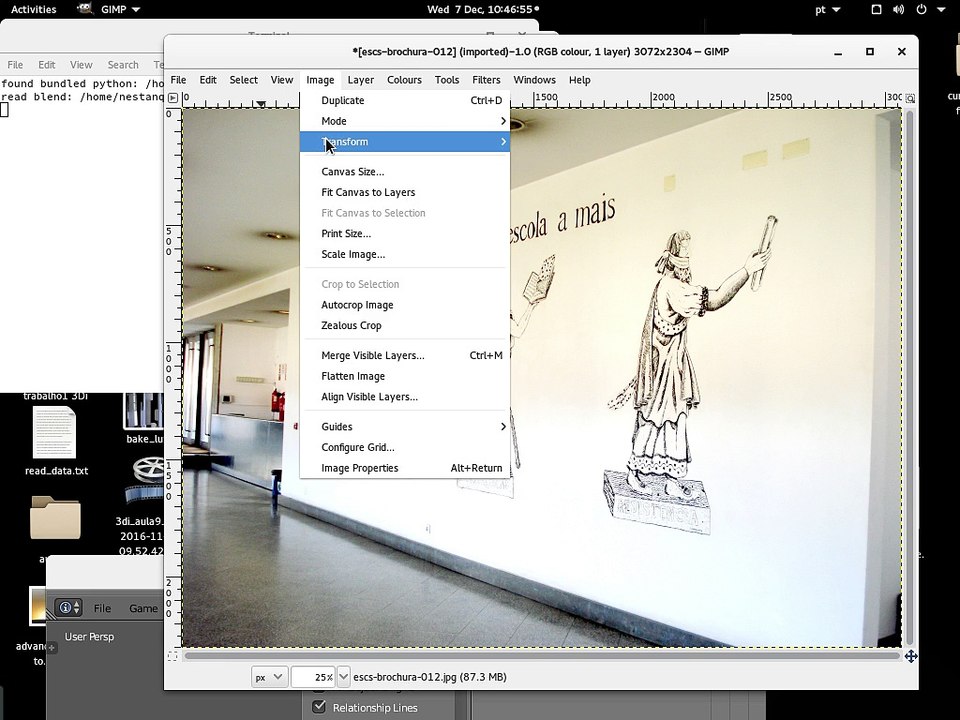
Task: Open GIMP's File menu
Action: tap(178, 80)
